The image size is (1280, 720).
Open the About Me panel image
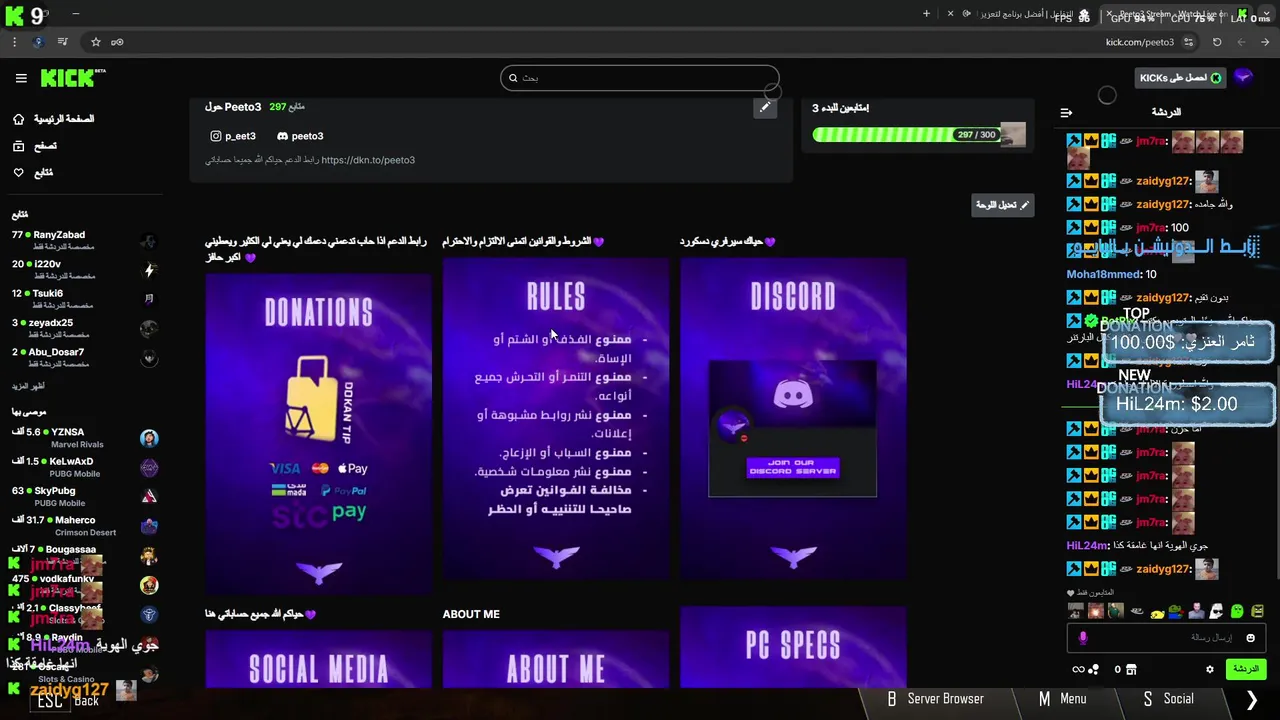click(x=556, y=659)
